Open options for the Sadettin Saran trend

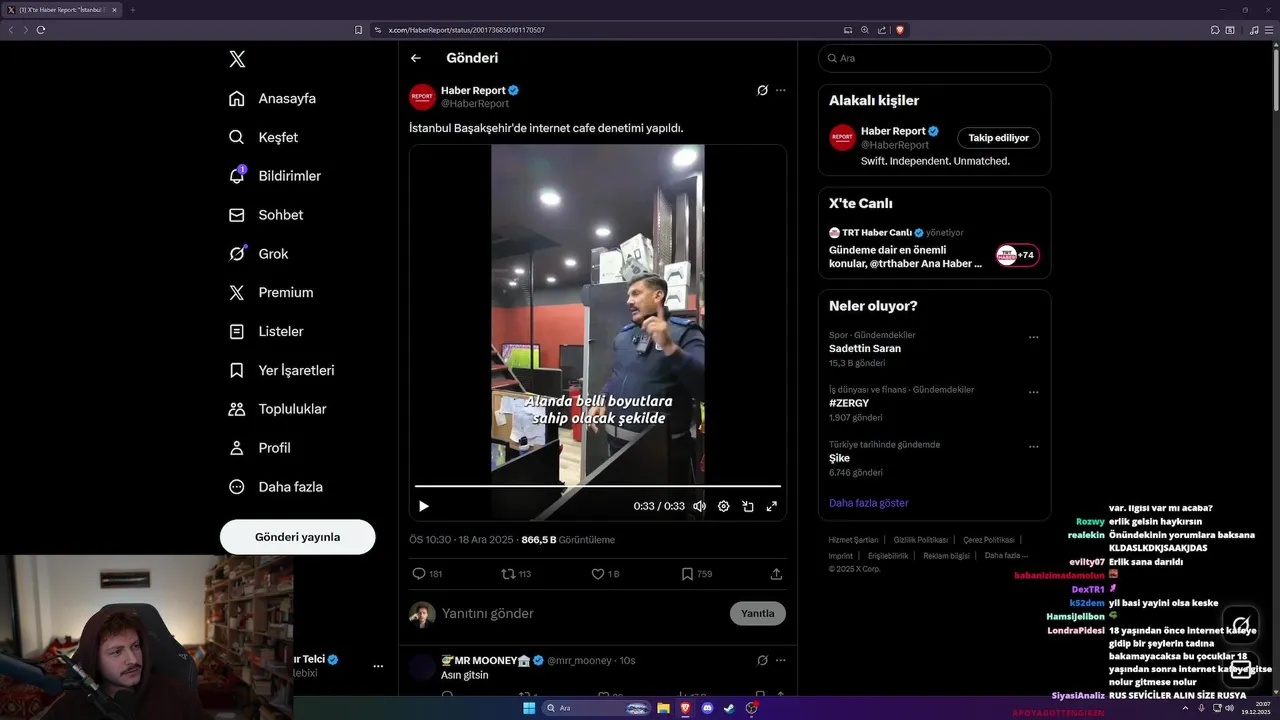(1033, 337)
